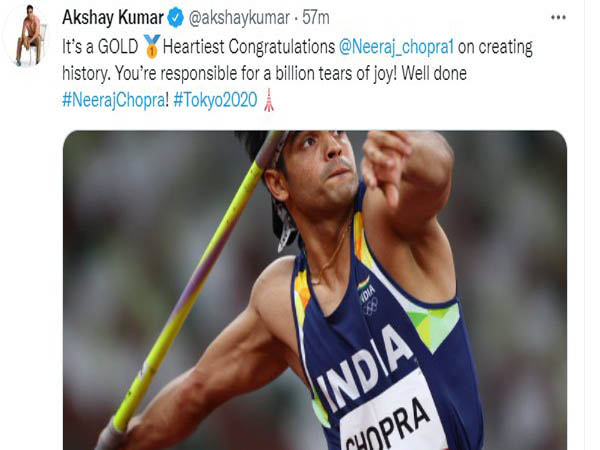
Task: Click the "Heartiest Congratulations" tweet text
Action: pyautogui.click(x=249, y=47)
